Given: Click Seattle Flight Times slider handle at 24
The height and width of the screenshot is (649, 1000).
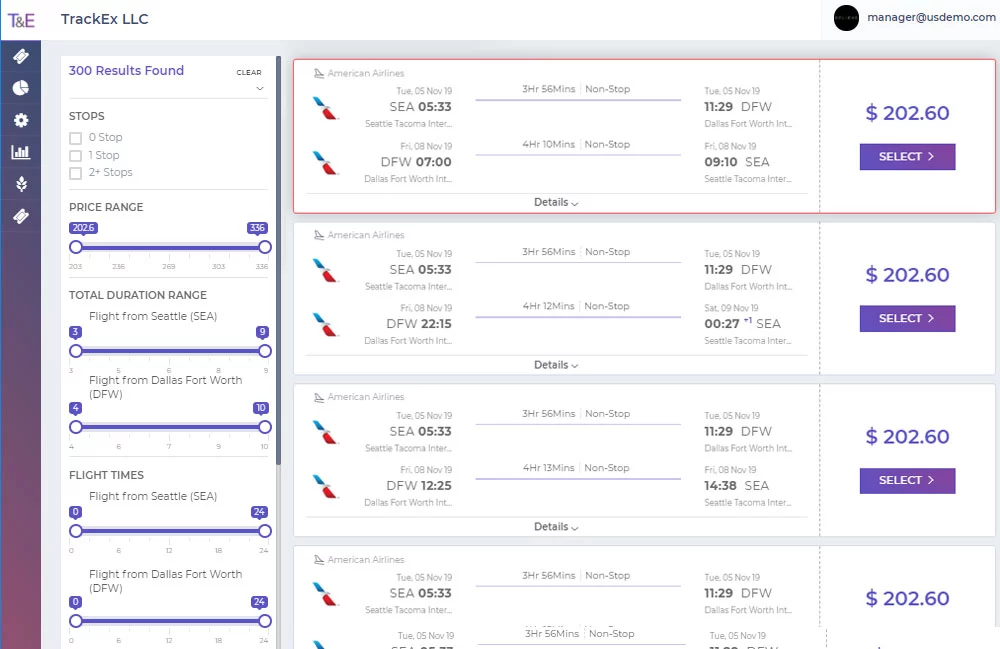Looking at the screenshot, I should click(x=265, y=530).
